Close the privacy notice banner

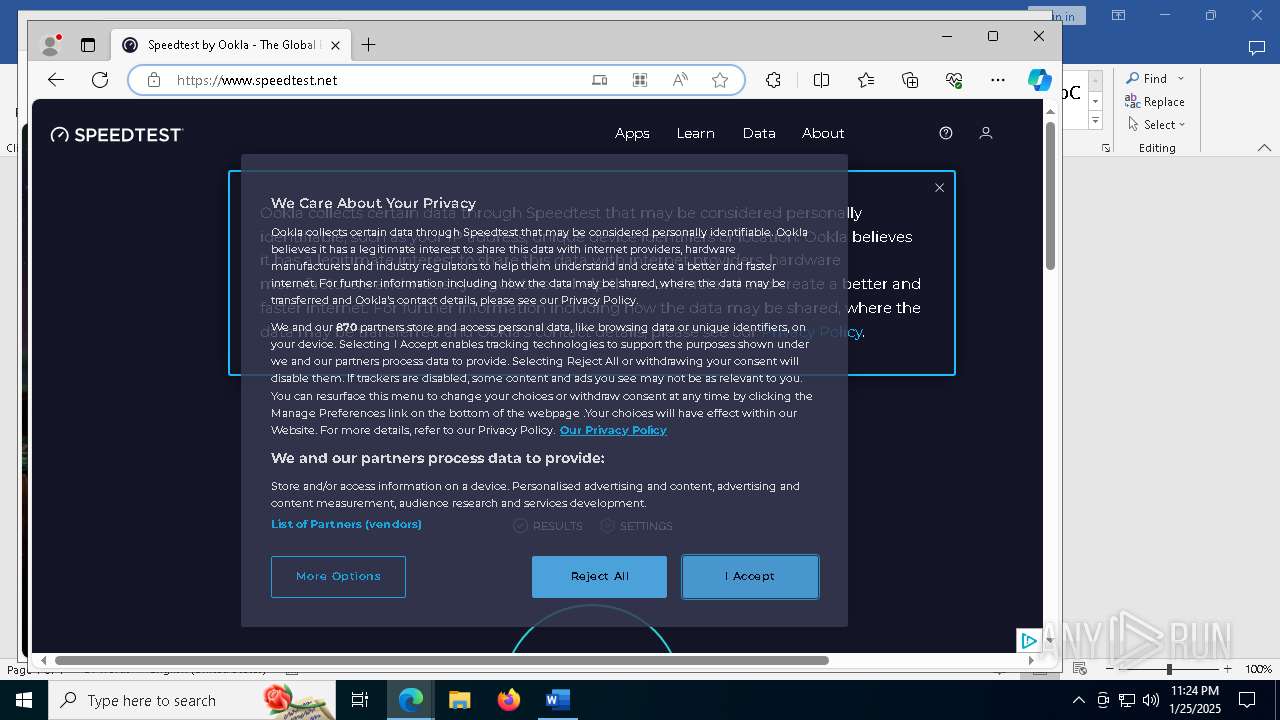coord(939,188)
